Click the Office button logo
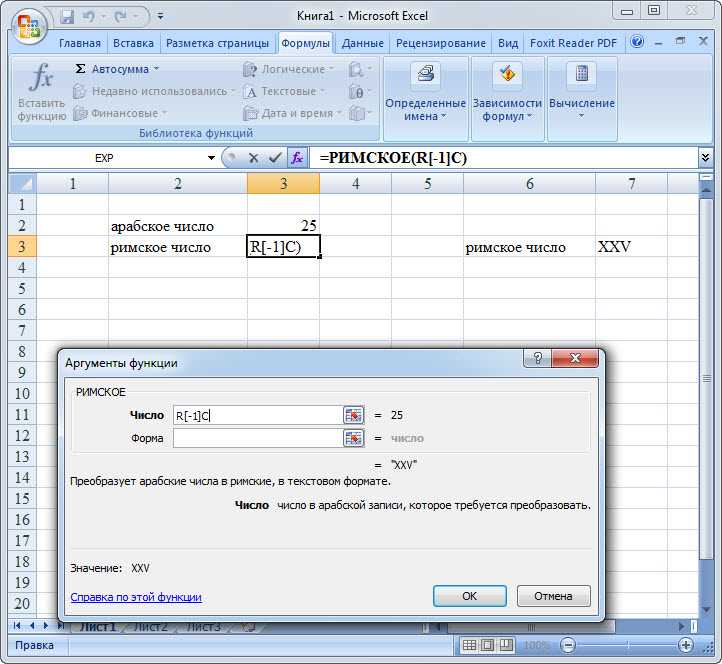The height and width of the screenshot is (664, 722). (29, 26)
